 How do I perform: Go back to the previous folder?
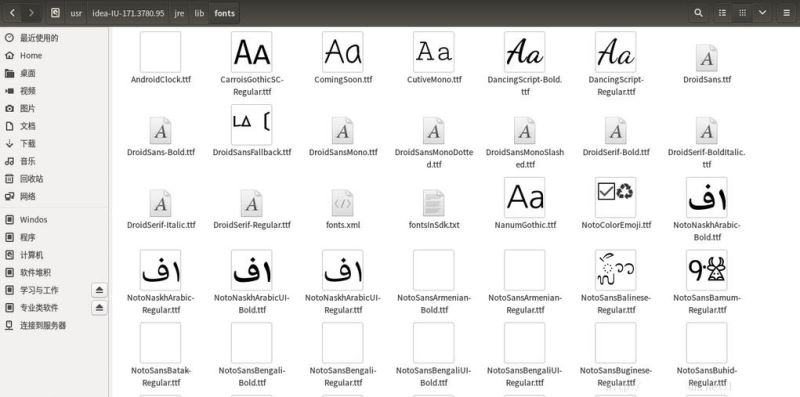click(x=12, y=13)
